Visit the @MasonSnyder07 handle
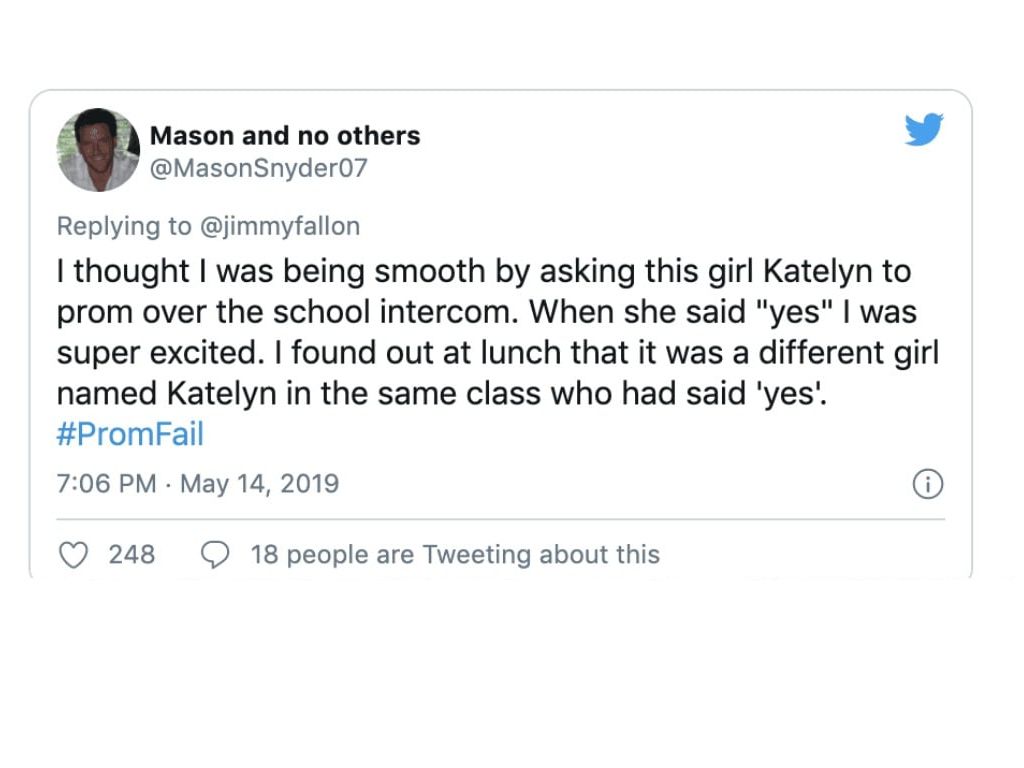This screenshot has height=768, width=1024. pos(259,168)
